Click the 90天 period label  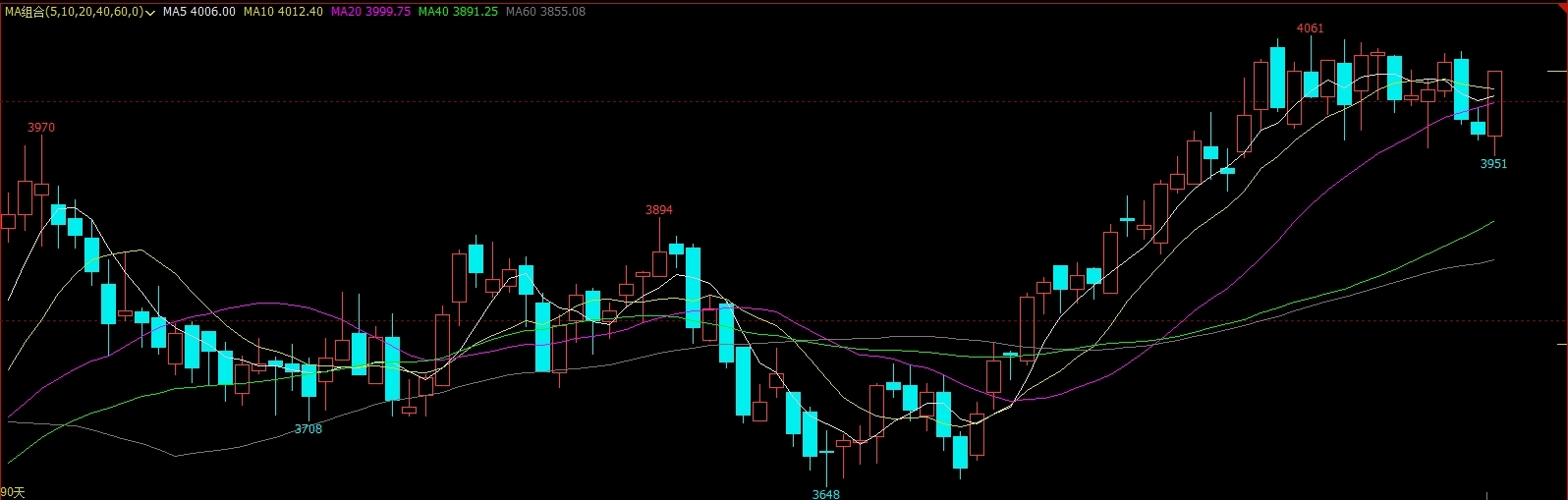pyautogui.click(x=13, y=492)
